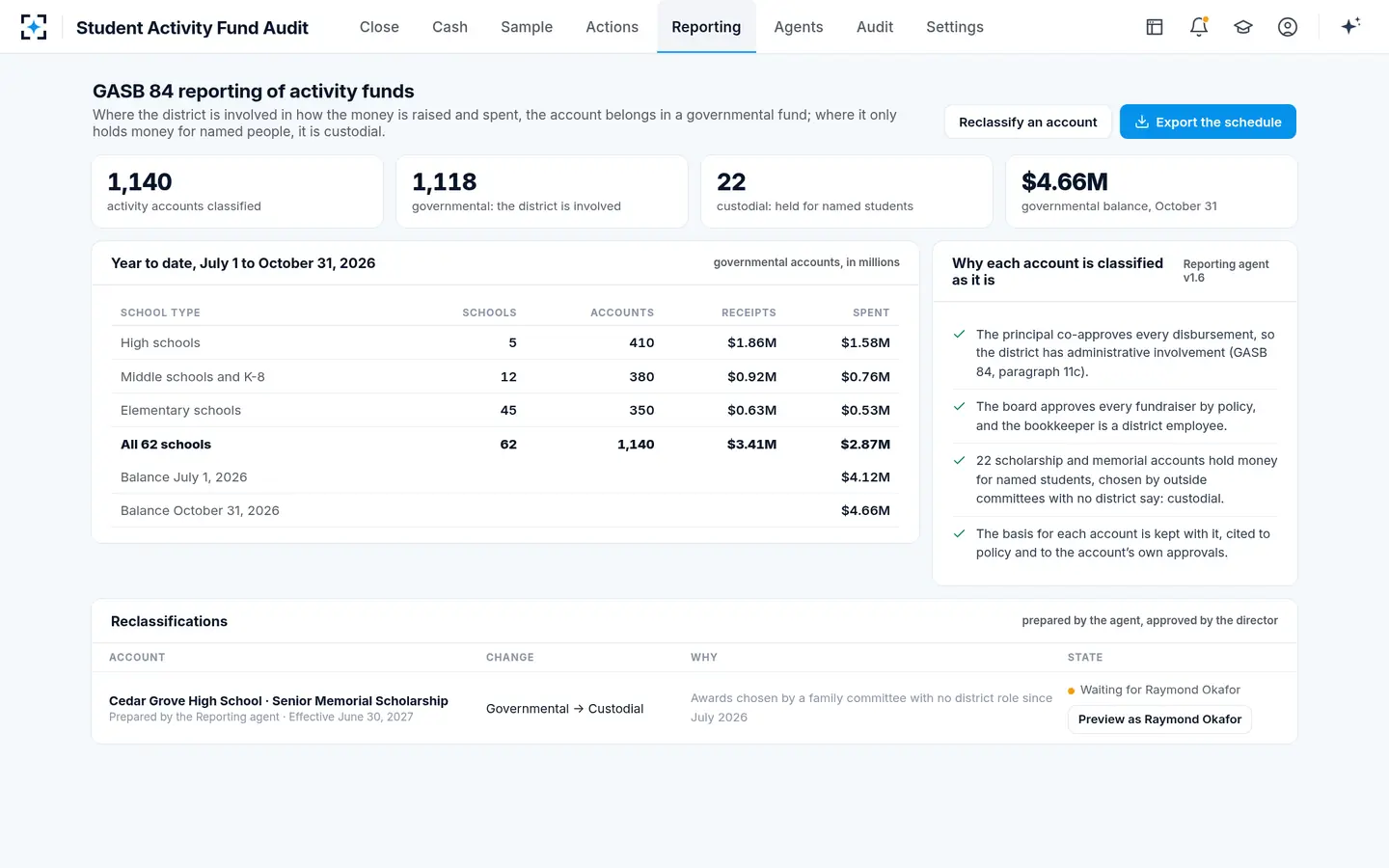Click the Balance July 1, 2026 row
1389x868 pixels.
[x=505, y=477]
